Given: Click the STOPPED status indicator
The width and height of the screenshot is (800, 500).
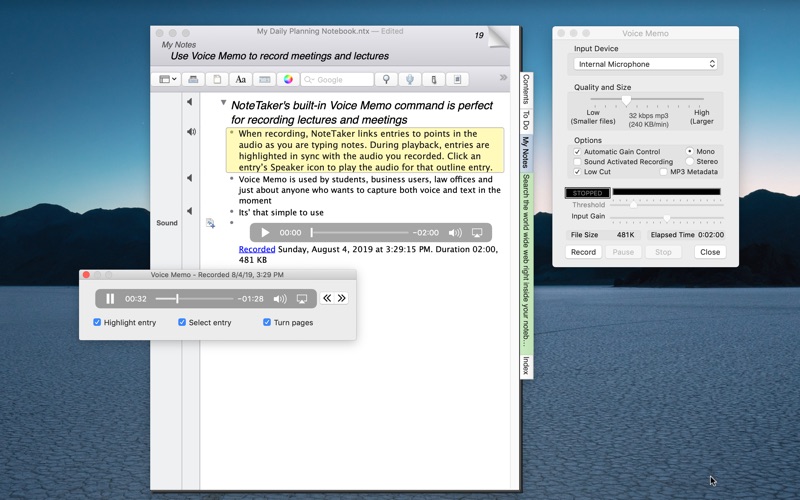Looking at the screenshot, I should [587, 193].
